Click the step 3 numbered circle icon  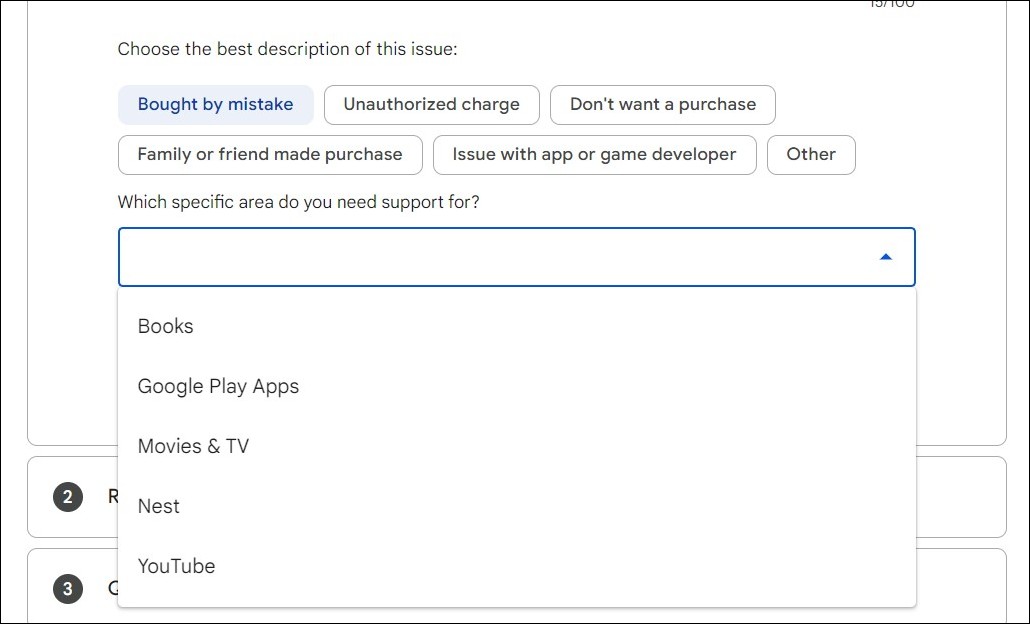[67, 589]
